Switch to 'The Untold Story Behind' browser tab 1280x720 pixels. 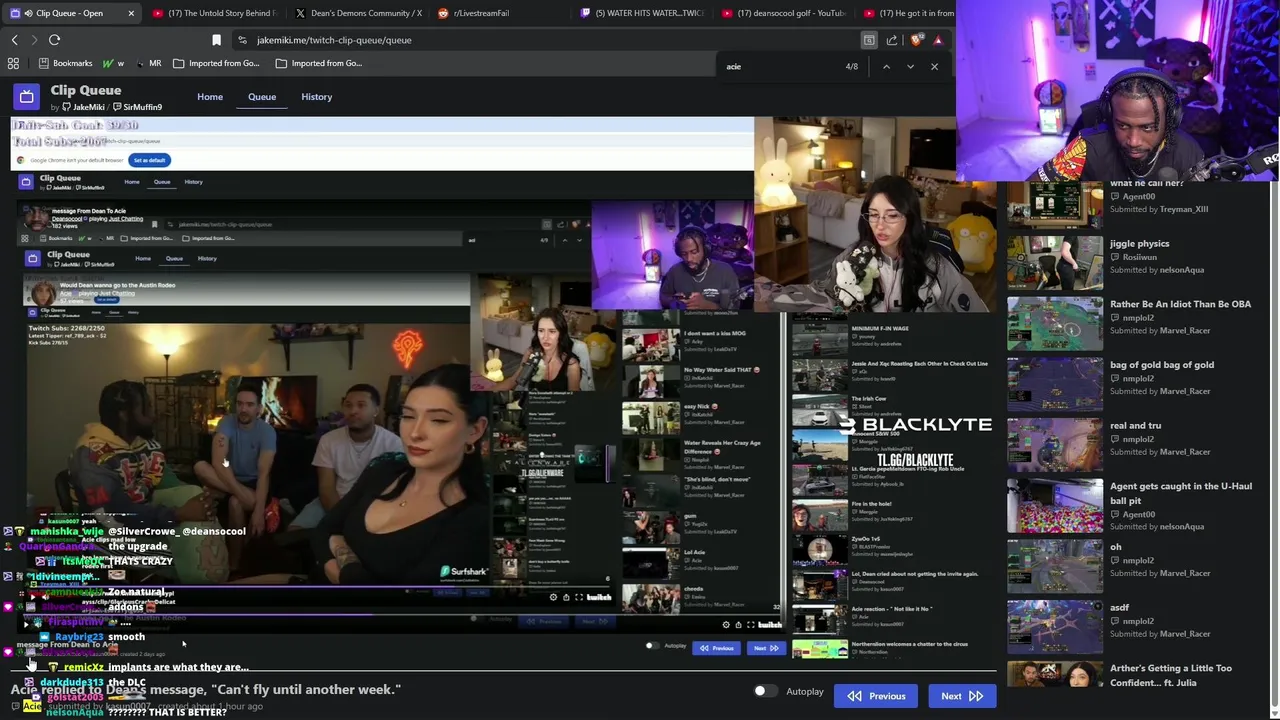(x=215, y=13)
